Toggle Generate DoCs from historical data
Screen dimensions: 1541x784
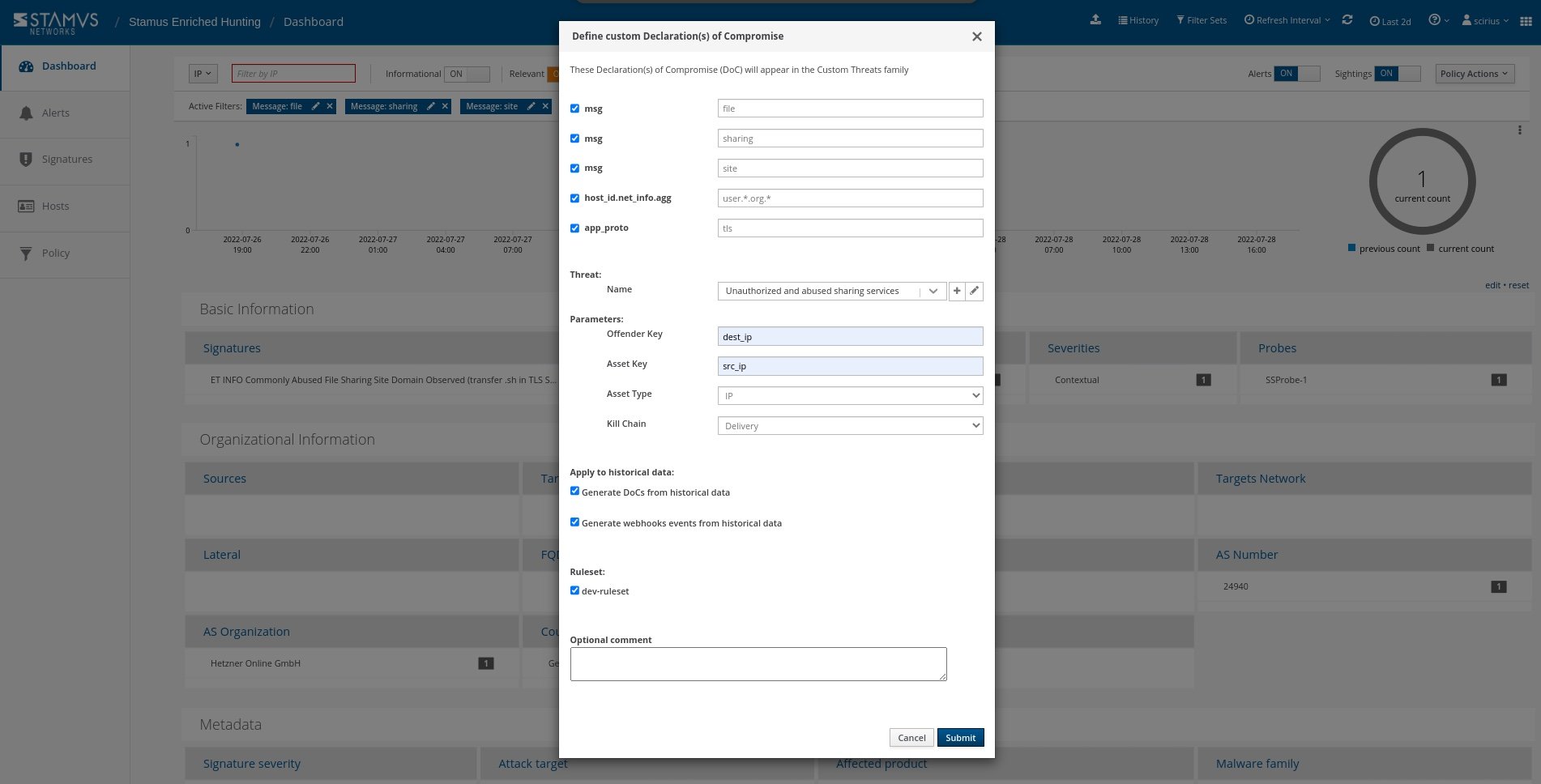point(574,492)
